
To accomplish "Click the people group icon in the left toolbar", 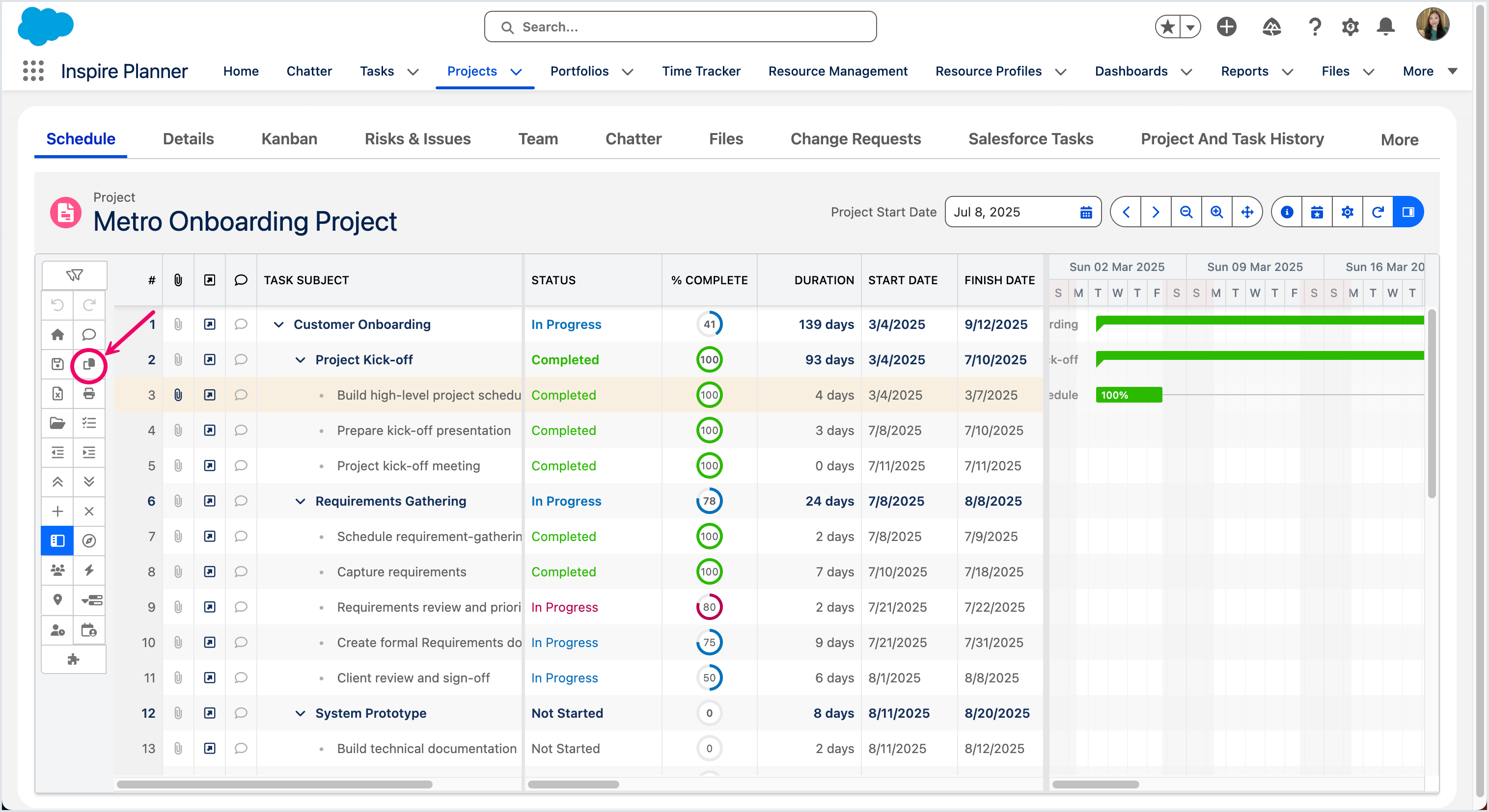I will coord(58,570).
